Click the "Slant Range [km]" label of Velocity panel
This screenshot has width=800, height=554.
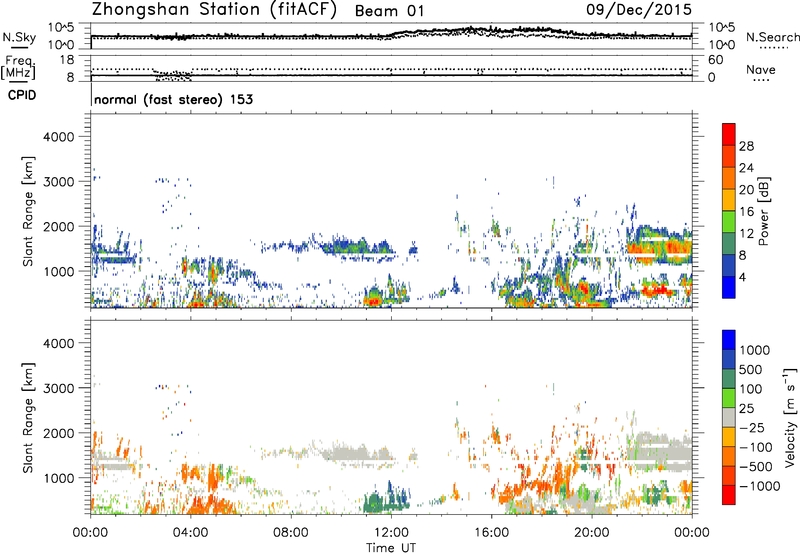tap(28, 418)
